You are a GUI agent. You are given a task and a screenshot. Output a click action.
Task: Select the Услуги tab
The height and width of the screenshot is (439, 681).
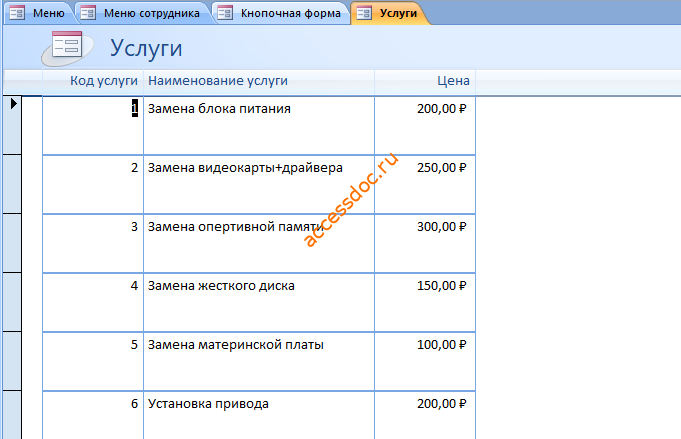tap(389, 13)
